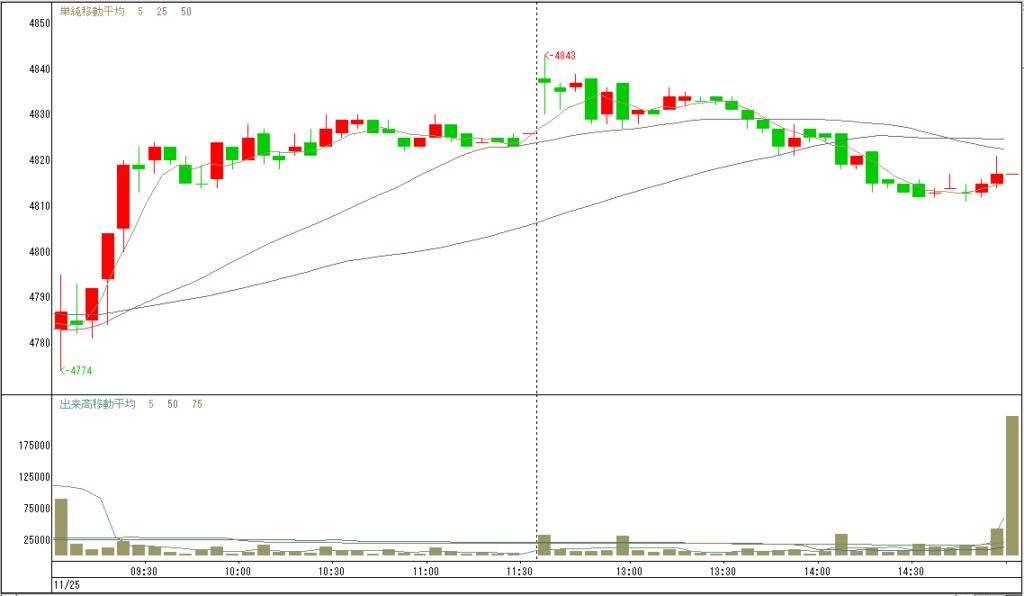Viewport: 1024px width, 596px height.
Task: Click the 13:30 time axis label
Action: [723, 572]
